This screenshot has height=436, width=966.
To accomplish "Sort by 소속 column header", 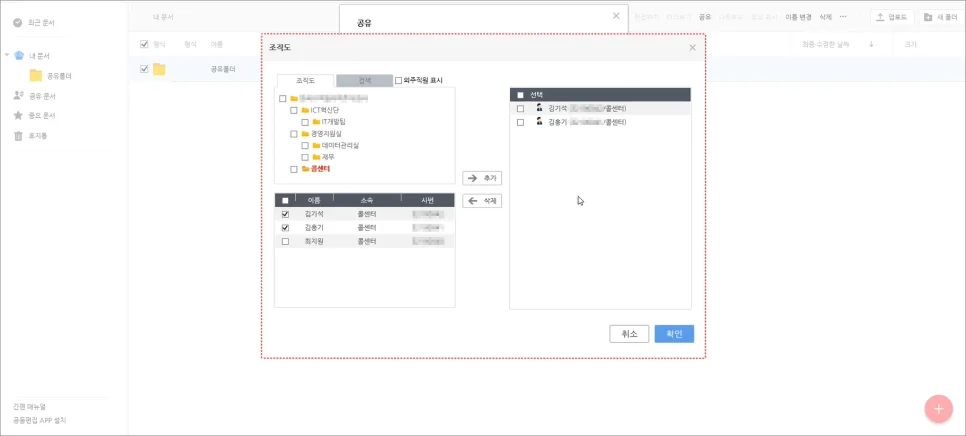I will pos(367,200).
